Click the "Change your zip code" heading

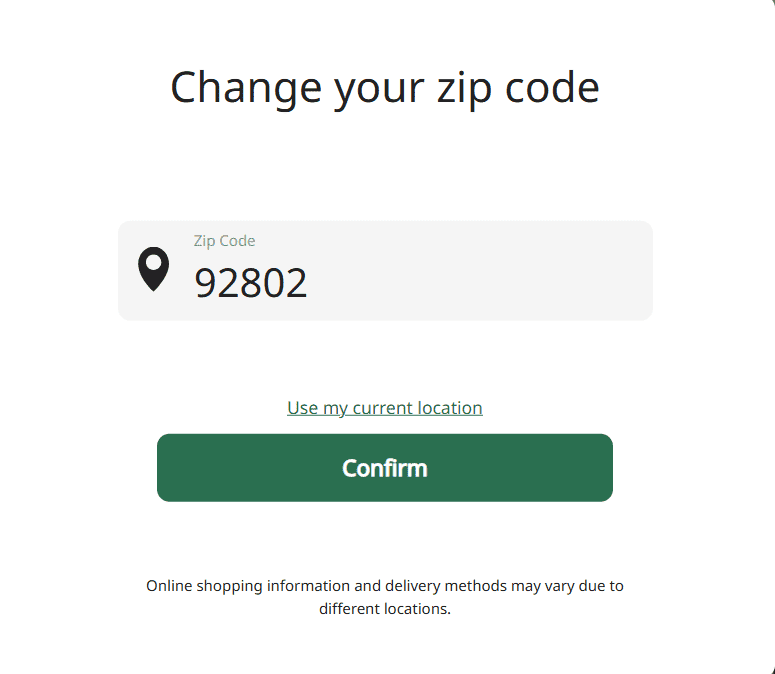385,87
